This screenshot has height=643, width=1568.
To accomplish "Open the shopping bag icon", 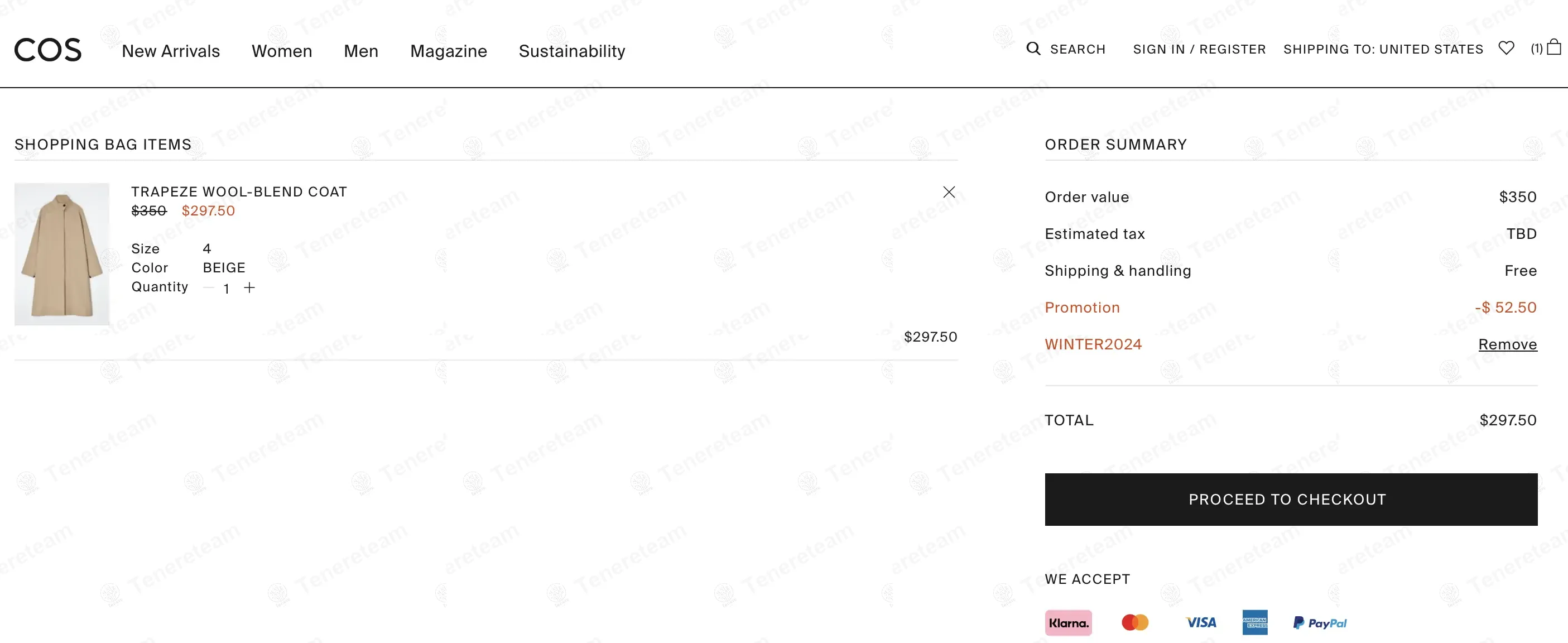I will (1553, 47).
